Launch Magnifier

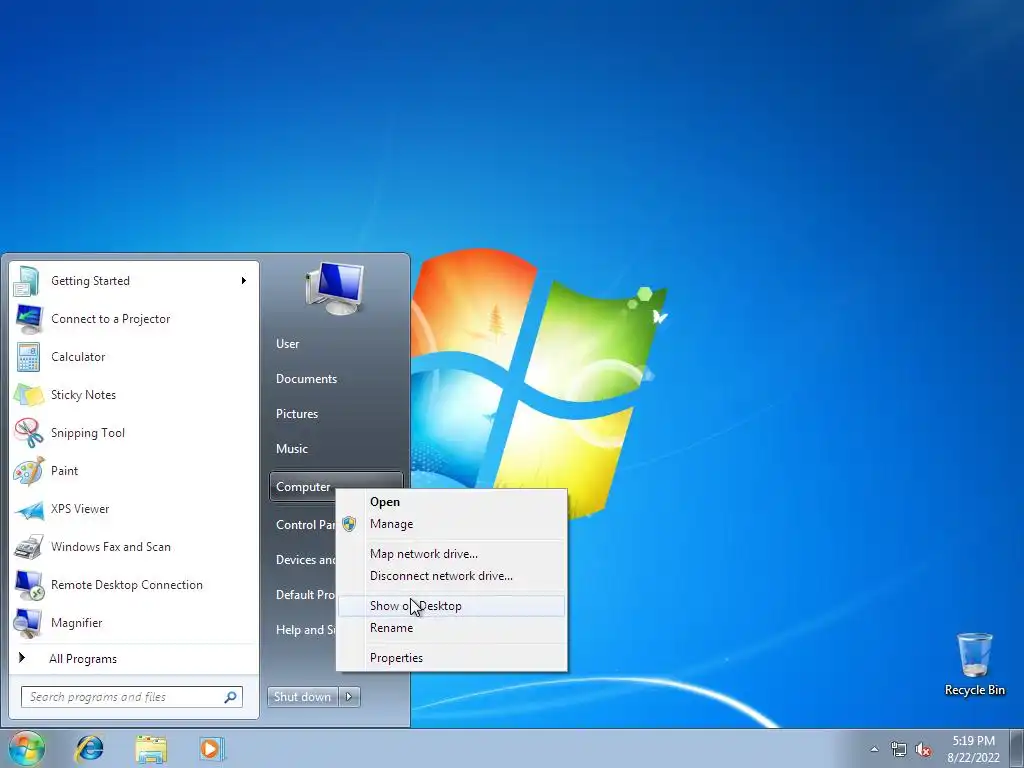[x=134, y=622]
